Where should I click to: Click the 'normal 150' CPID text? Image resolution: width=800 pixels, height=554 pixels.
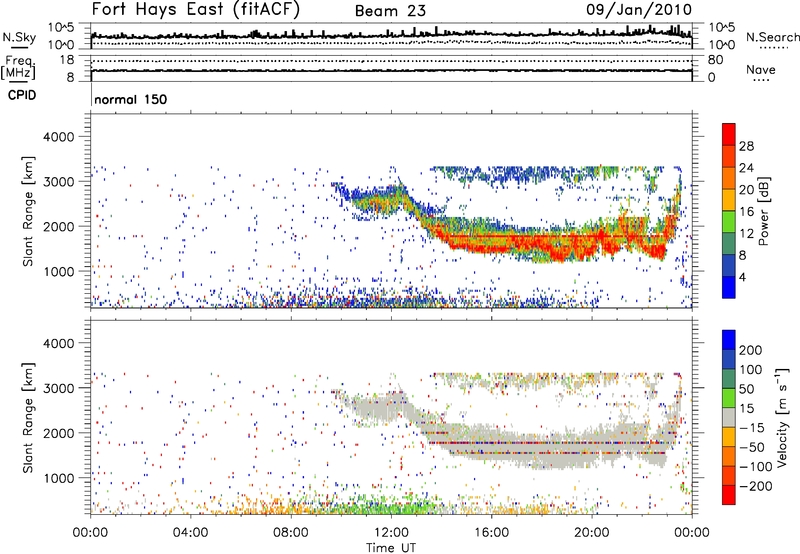point(131,99)
